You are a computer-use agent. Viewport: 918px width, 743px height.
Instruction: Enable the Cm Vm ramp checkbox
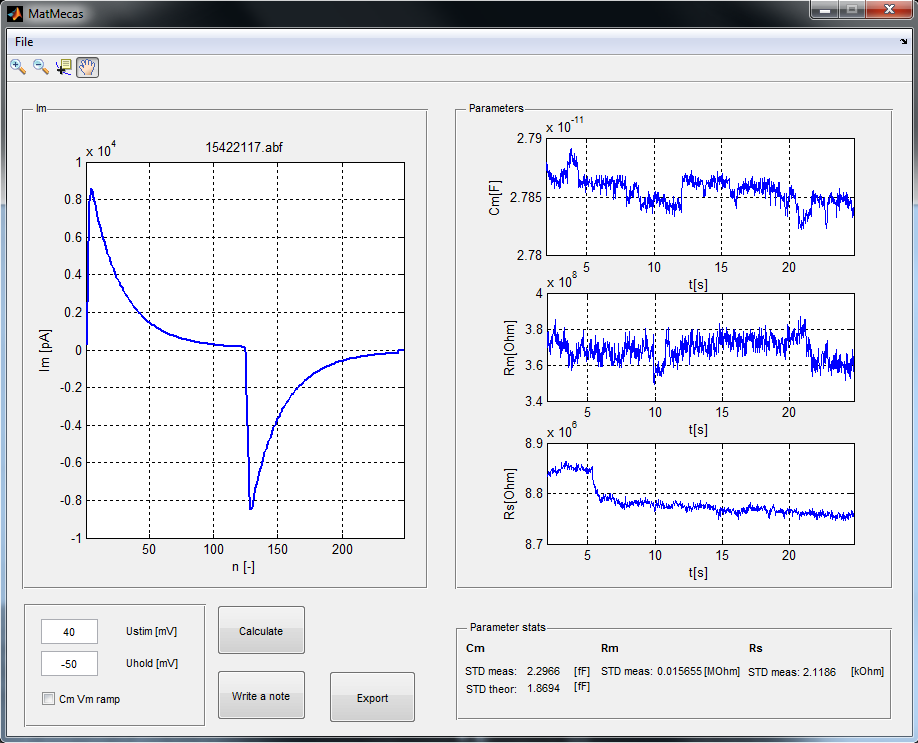point(49,699)
